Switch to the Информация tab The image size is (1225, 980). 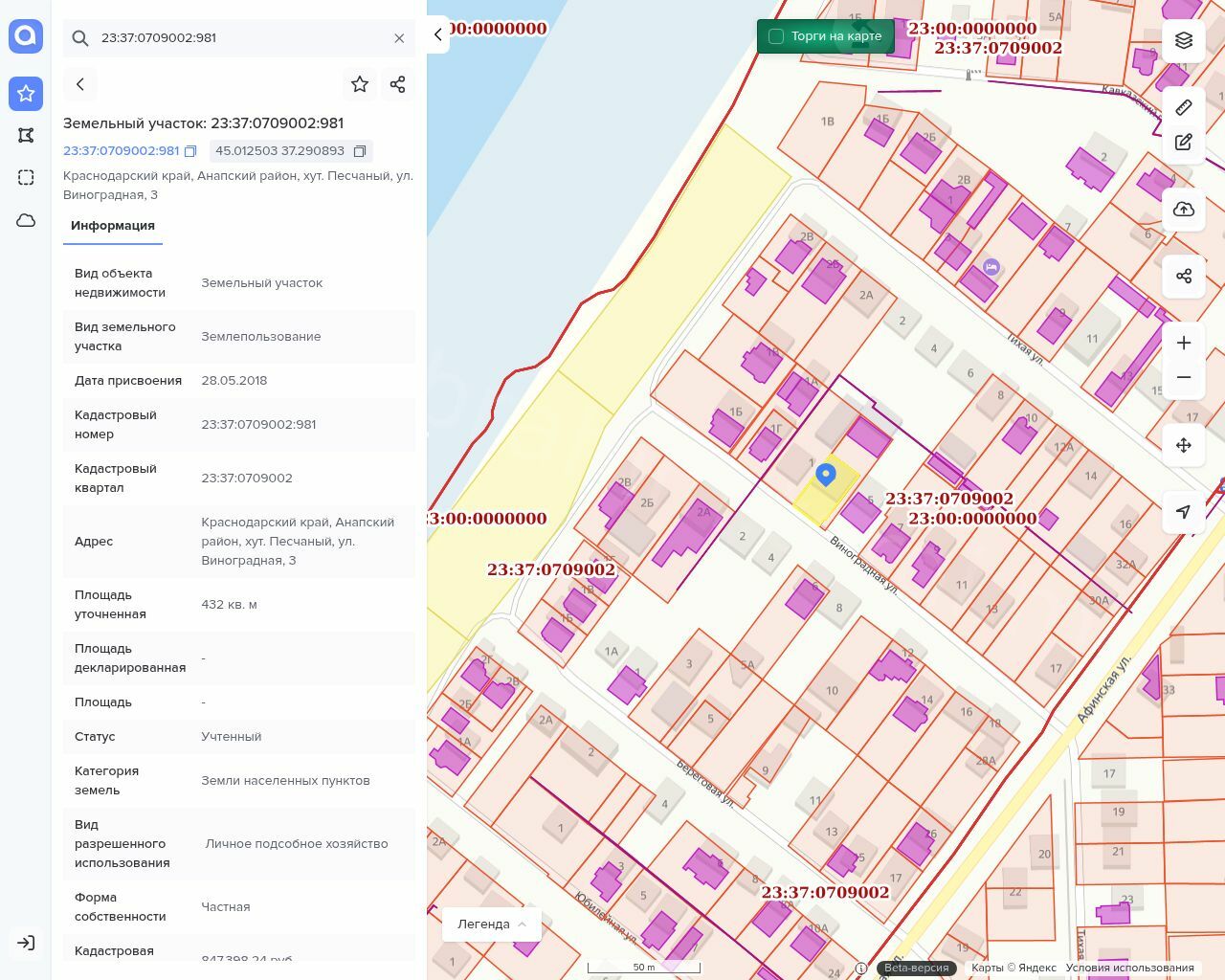(113, 226)
